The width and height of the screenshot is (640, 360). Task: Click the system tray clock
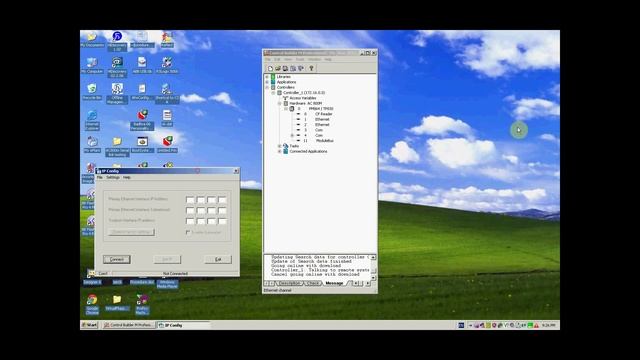coord(549,325)
